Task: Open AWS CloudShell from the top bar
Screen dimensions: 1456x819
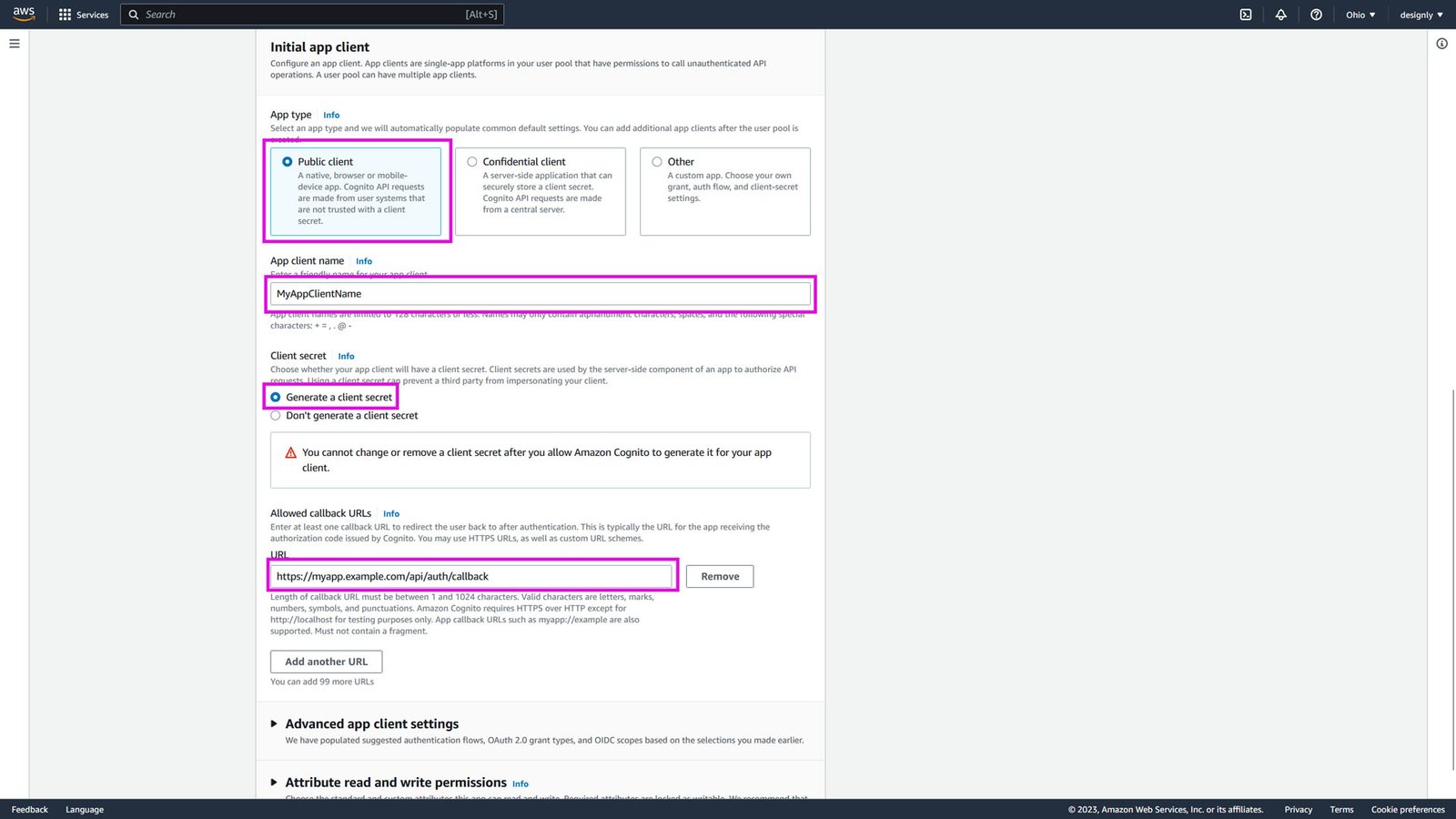Action: tap(1245, 14)
